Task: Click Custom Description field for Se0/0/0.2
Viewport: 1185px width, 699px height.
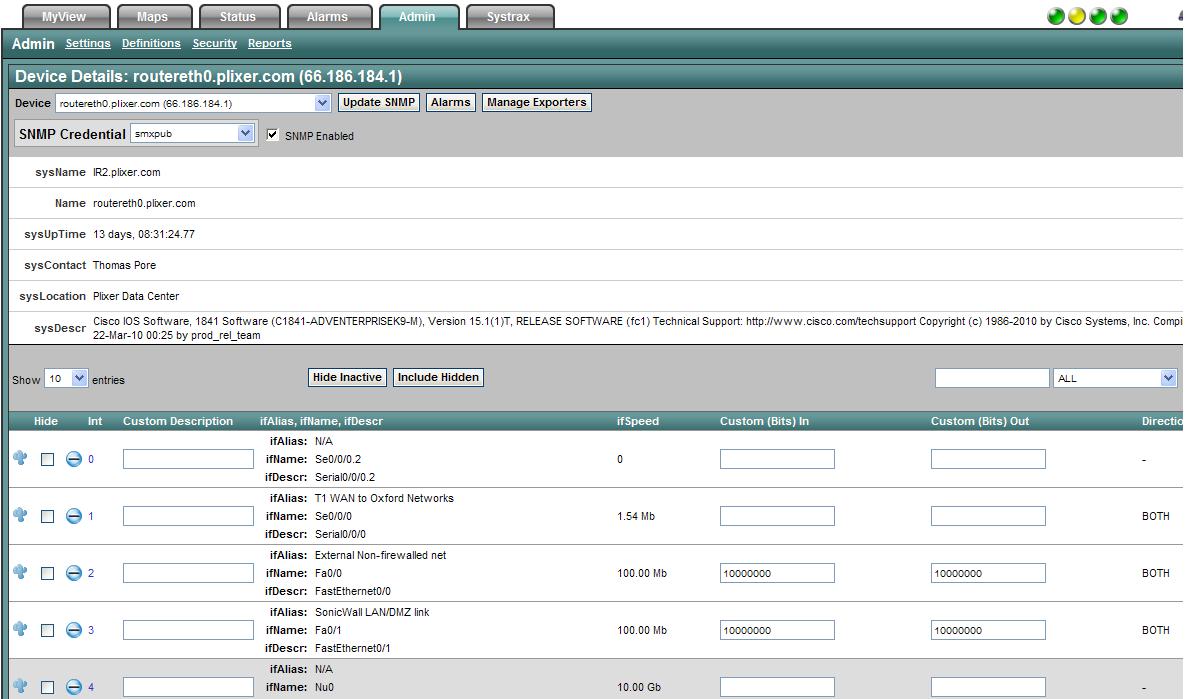Action: (188, 459)
